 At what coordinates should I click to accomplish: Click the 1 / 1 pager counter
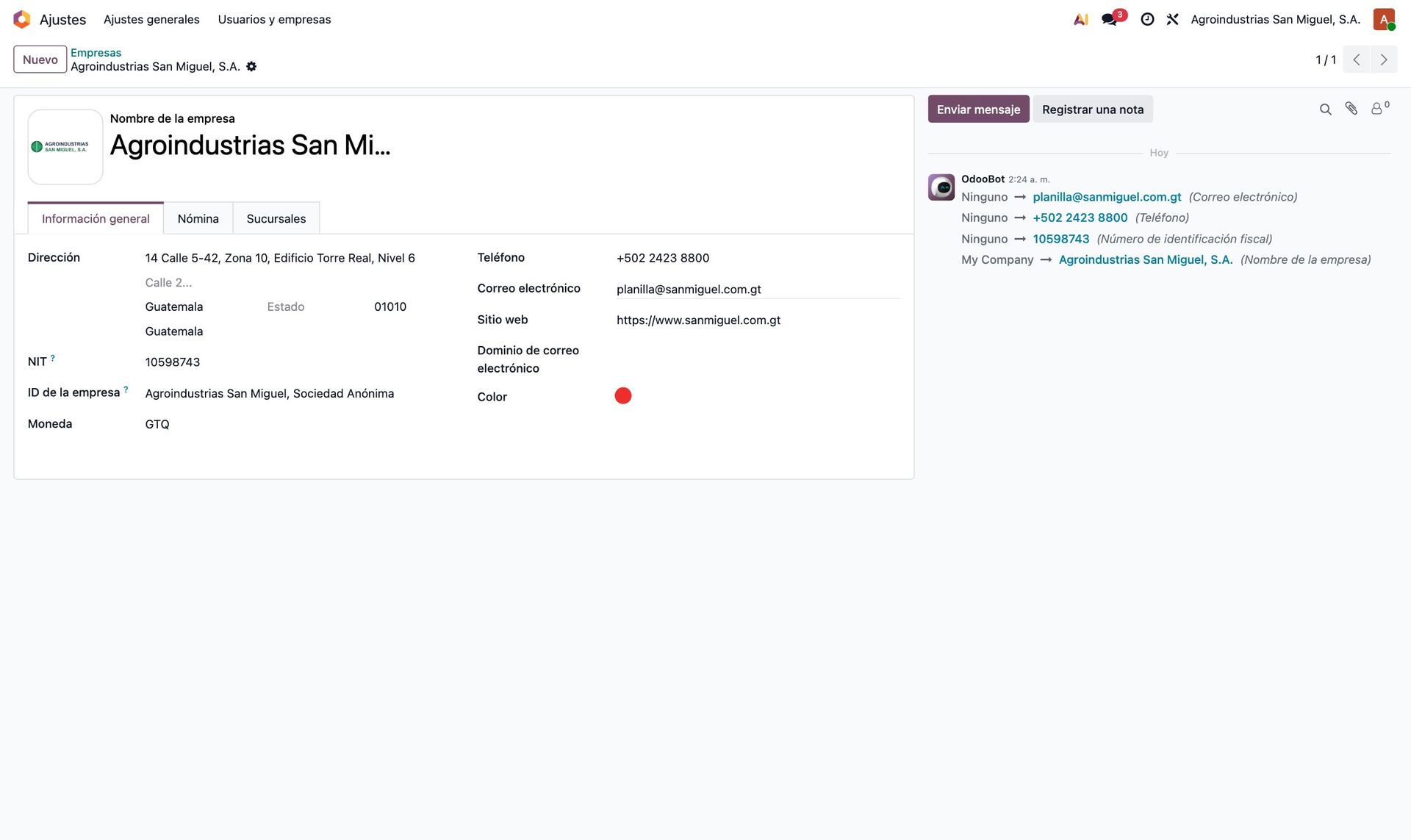click(1326, 60)
